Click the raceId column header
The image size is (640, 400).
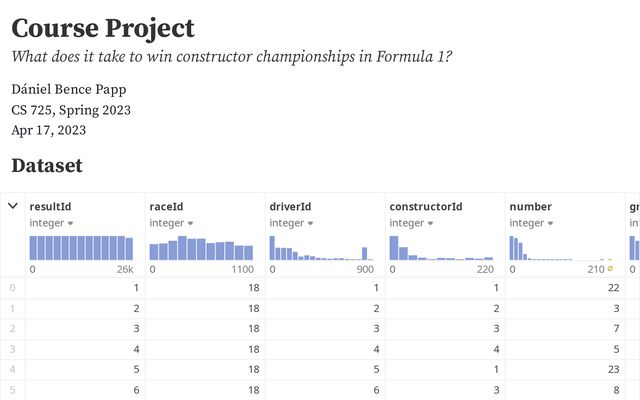(x=166, y=207)
